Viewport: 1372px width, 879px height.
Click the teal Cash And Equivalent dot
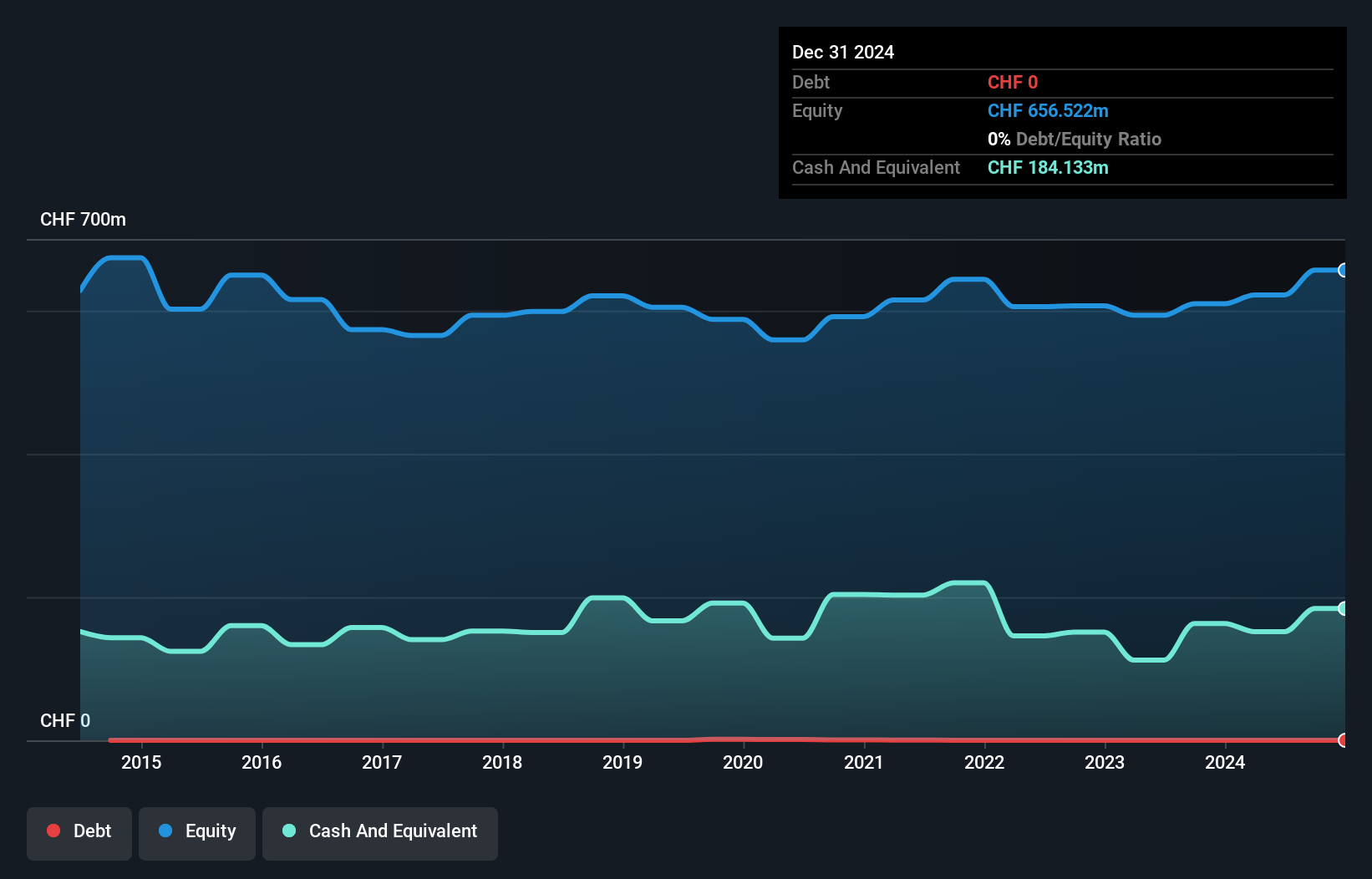pyautogui.click(x=289, y=831)
